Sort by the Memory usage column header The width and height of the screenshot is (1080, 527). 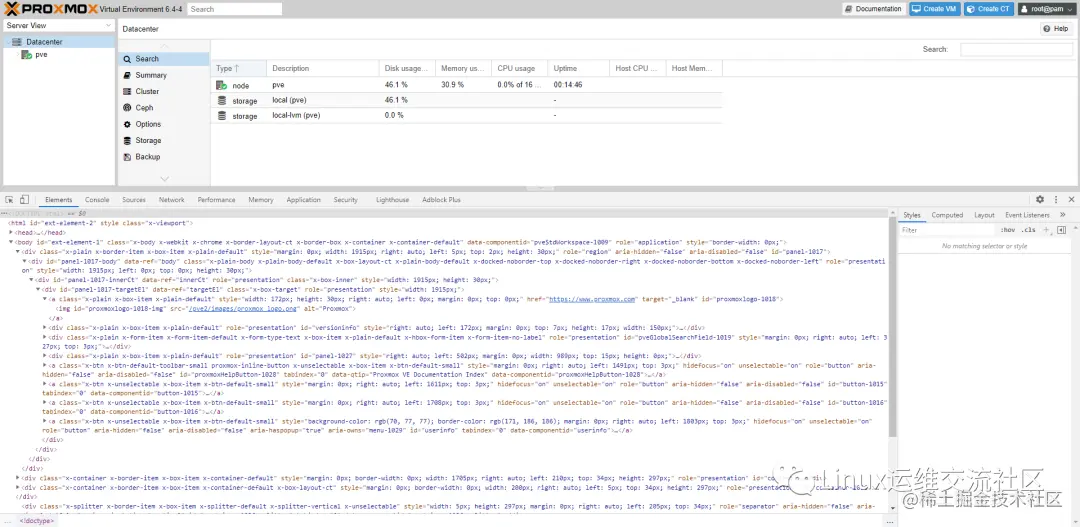tap(464, 68)
